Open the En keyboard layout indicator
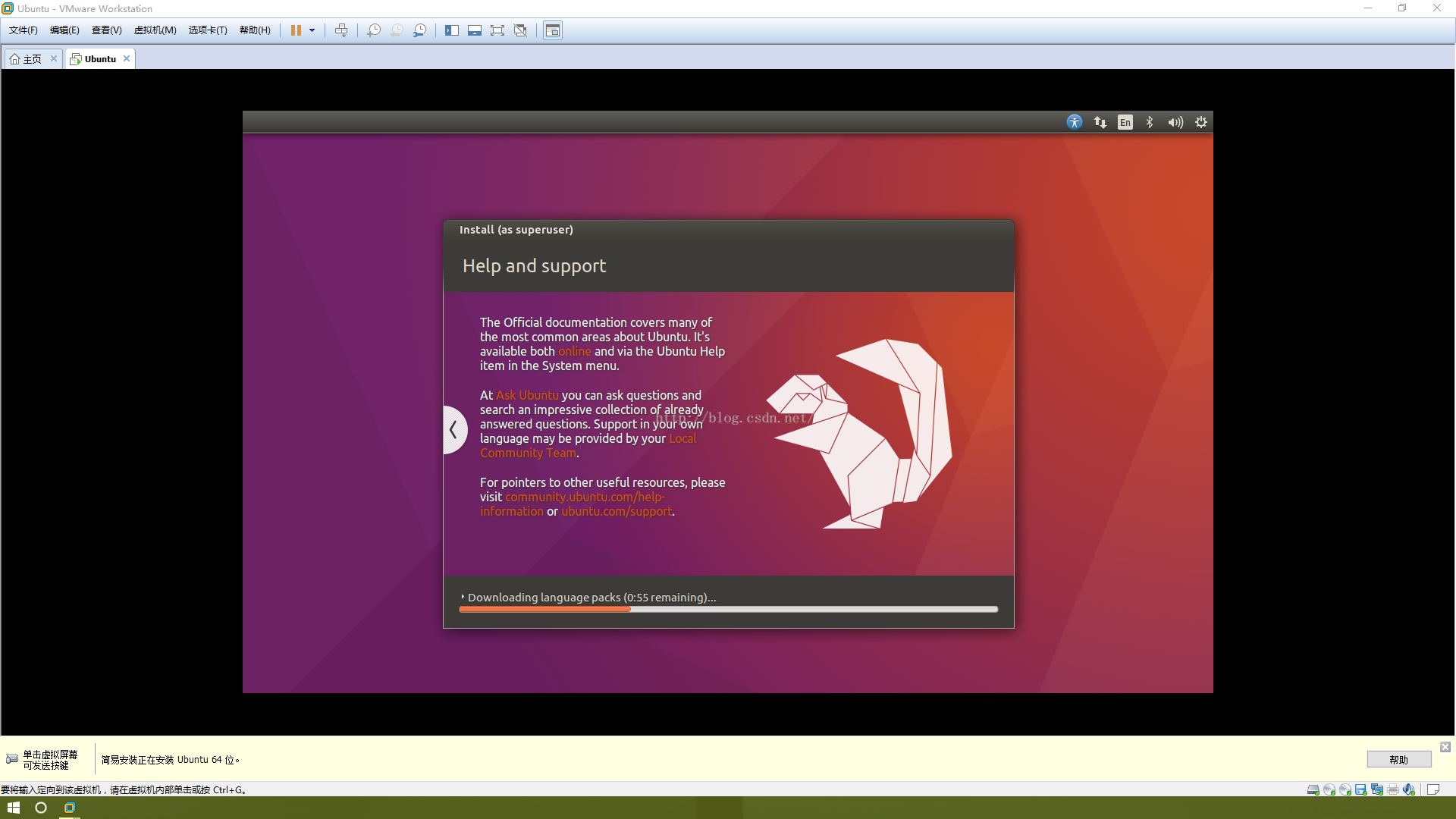 tap(1125, 122)
